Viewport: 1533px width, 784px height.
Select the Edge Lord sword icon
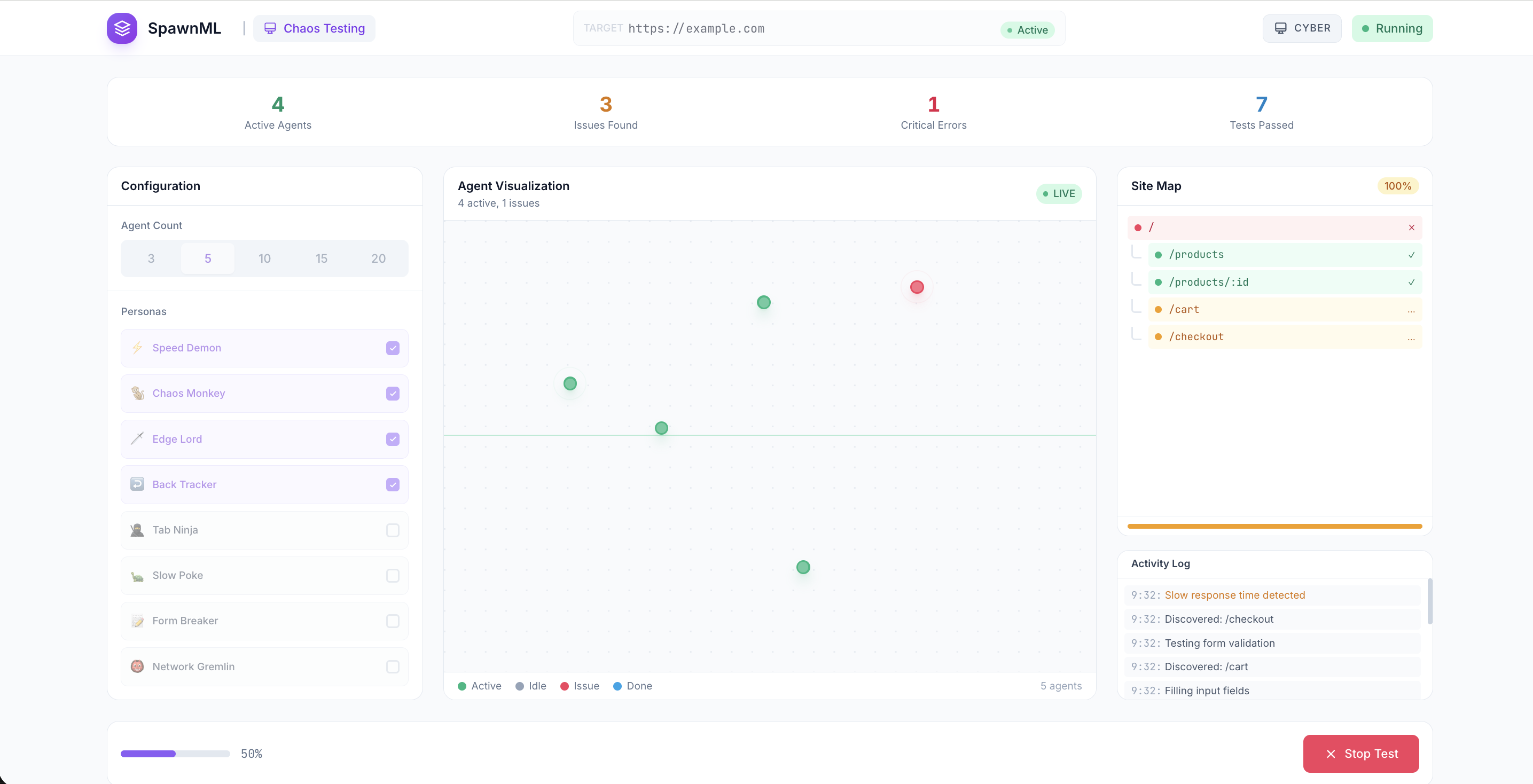coord(137,439)
